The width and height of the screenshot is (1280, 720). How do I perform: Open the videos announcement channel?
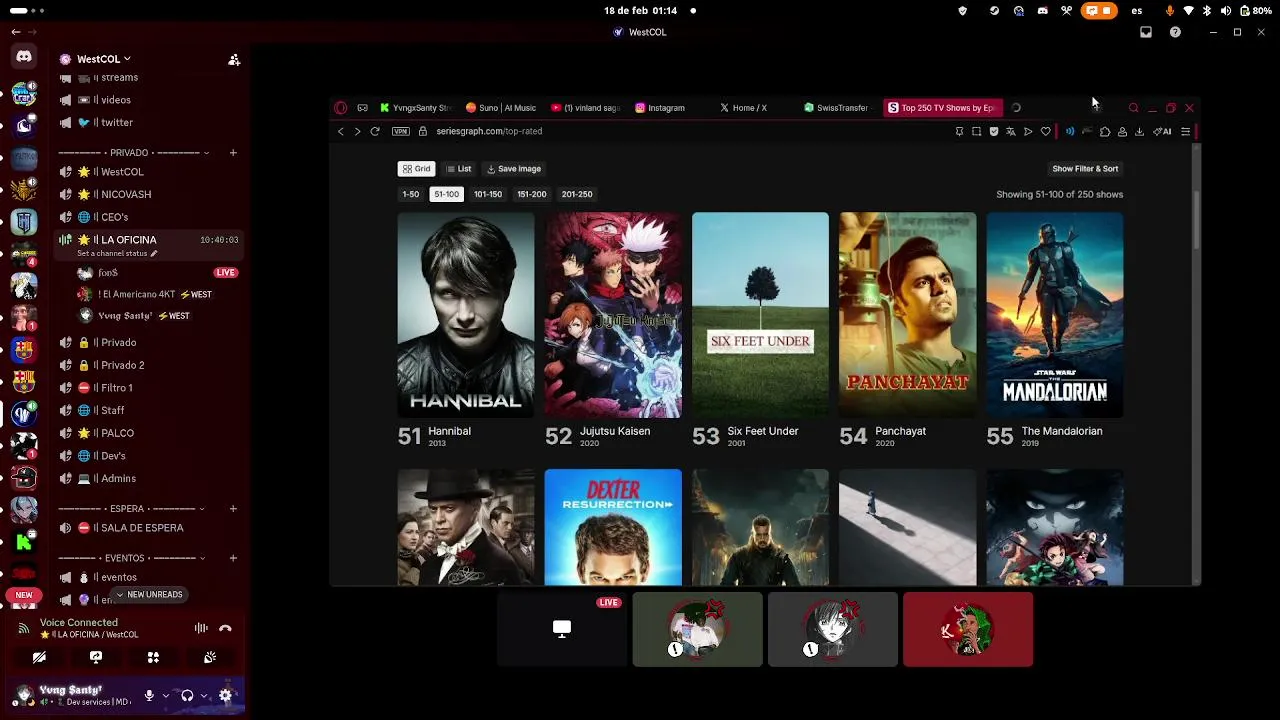click(x=148, y=100)
